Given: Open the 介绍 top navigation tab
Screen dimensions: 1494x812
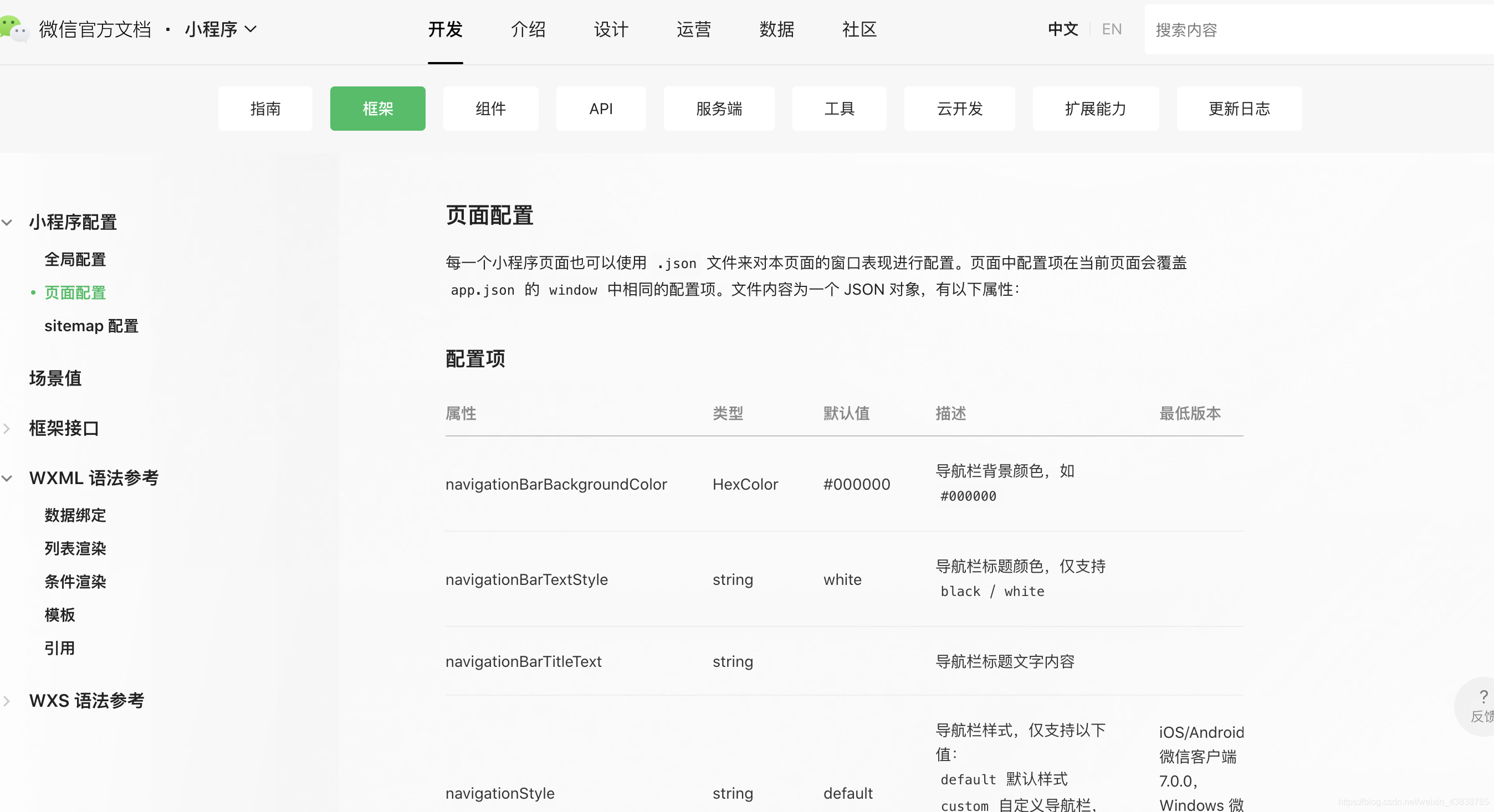Looking at the screenshot, I should [528, 29].
